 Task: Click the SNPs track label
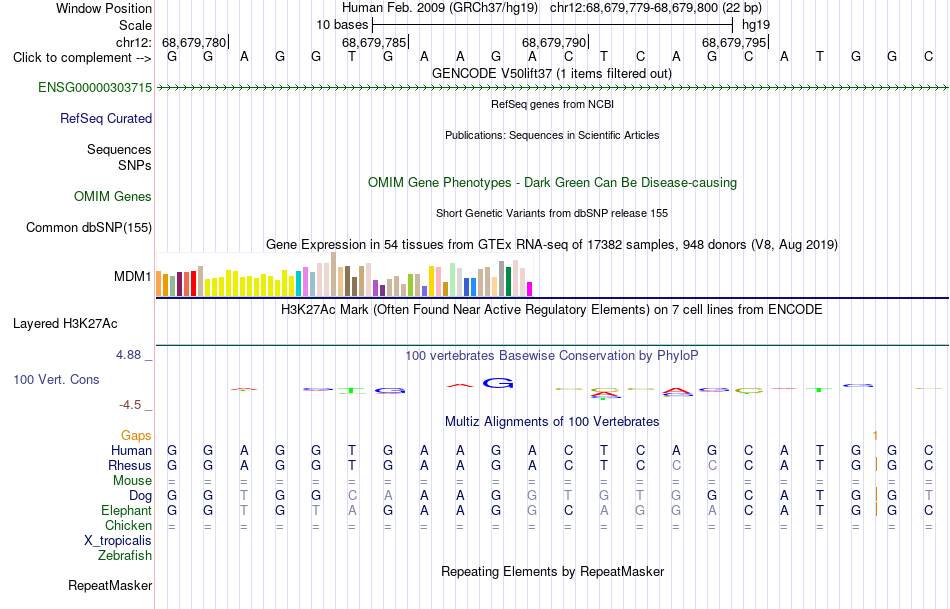tap(135, 165)
